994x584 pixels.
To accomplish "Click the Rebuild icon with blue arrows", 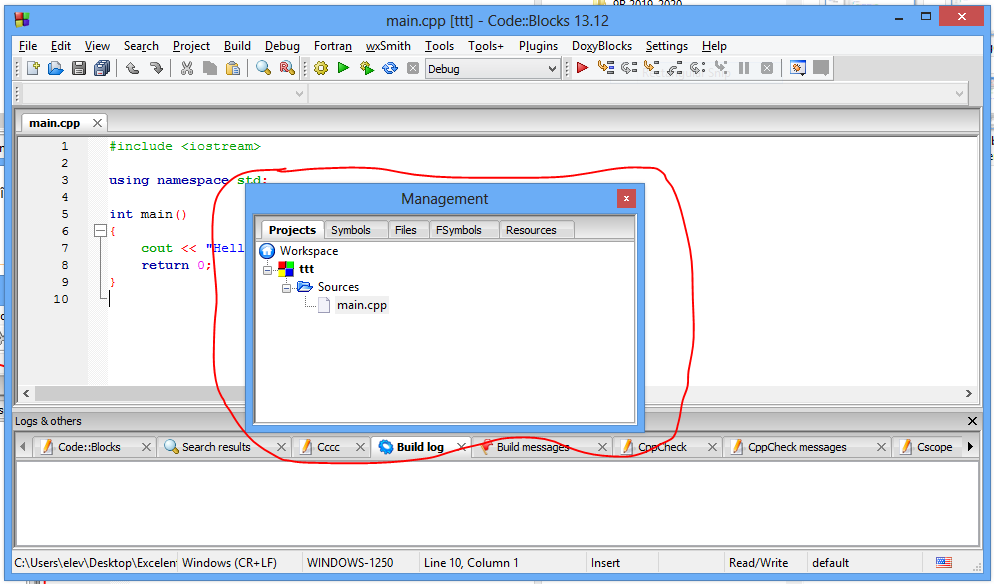I will 390,68.
